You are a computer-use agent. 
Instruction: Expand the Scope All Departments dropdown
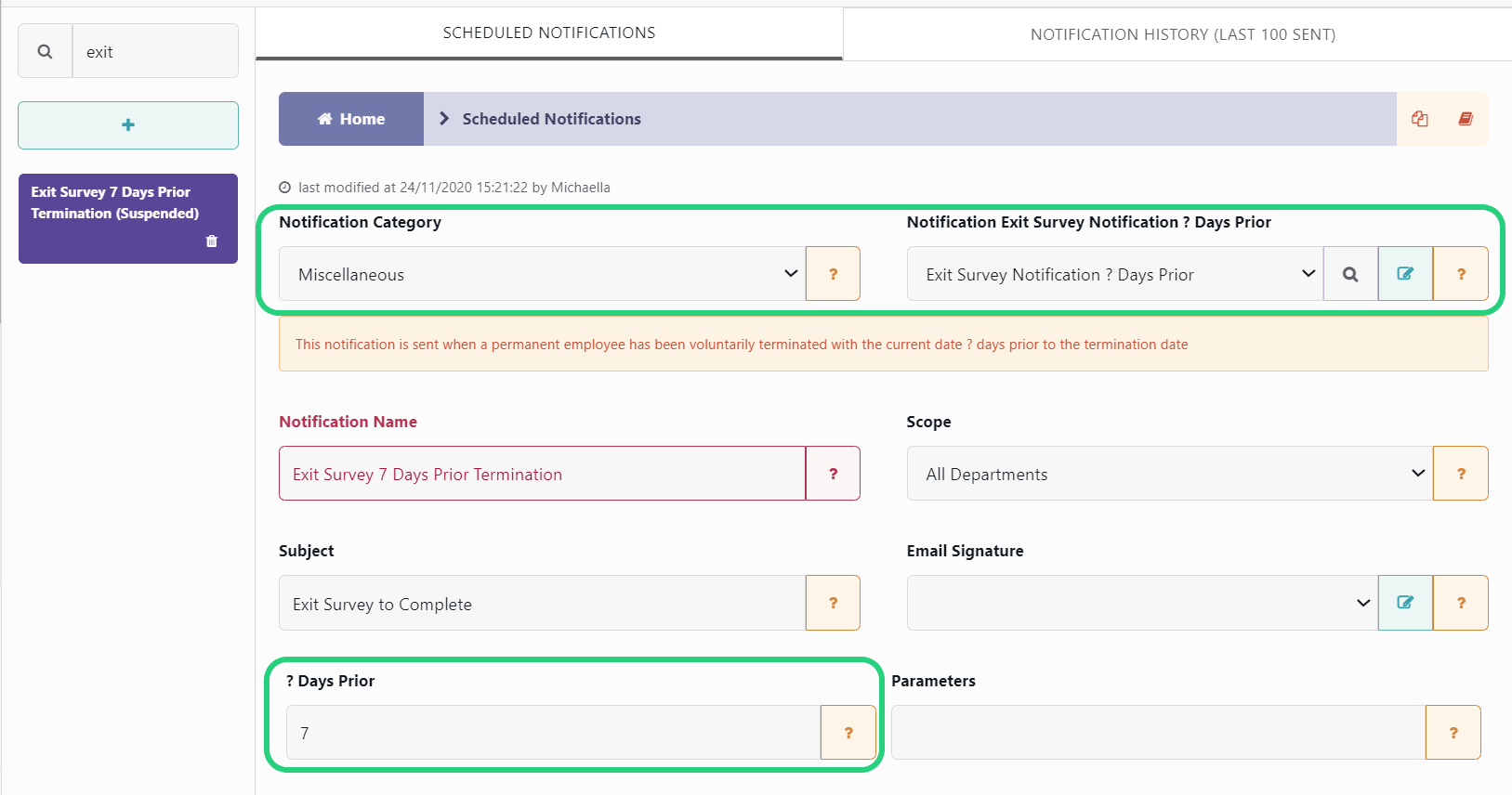[1170, 474]
